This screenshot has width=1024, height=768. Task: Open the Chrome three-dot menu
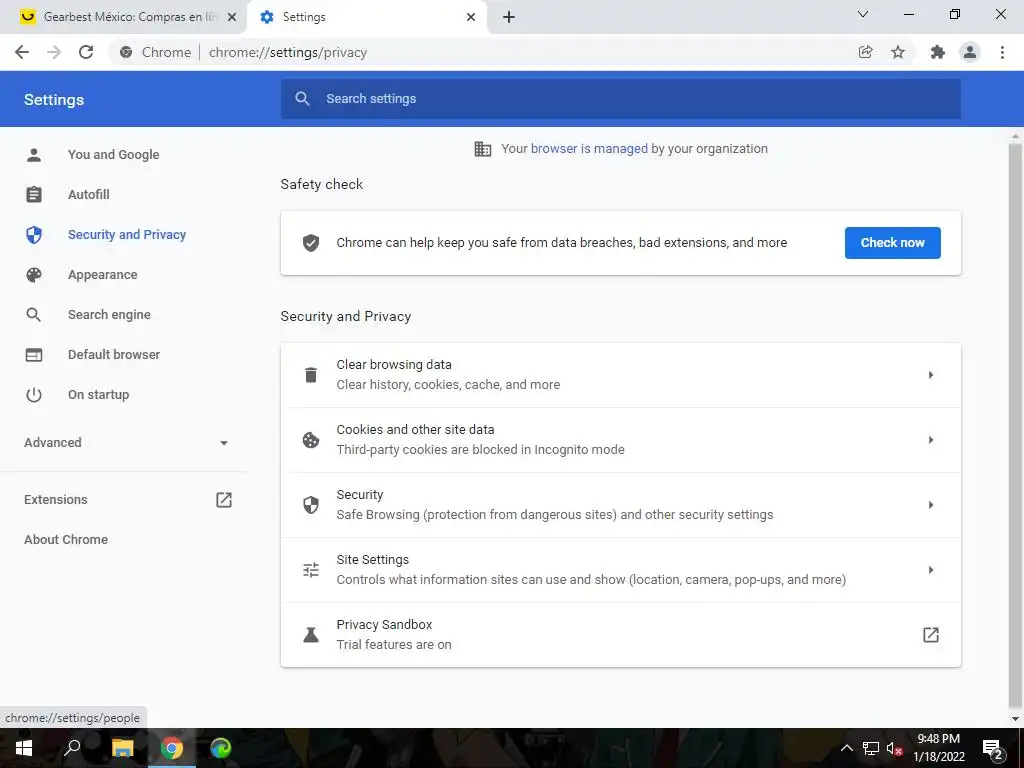1002,52
